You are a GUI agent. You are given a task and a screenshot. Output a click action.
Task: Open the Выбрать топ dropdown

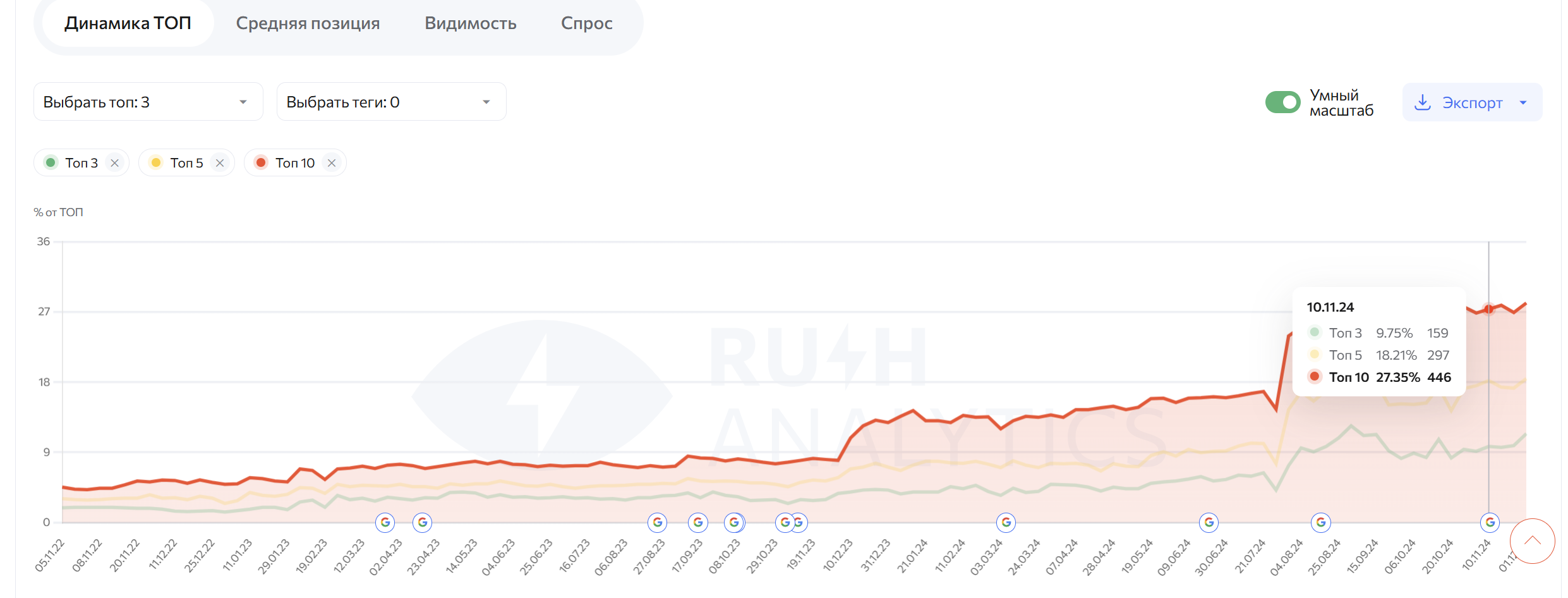(148, 102)
